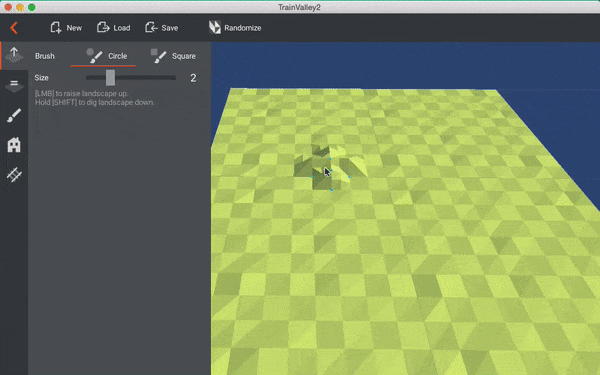Click the Load map icon
The image size is (600, 375).
click(103, 28)
